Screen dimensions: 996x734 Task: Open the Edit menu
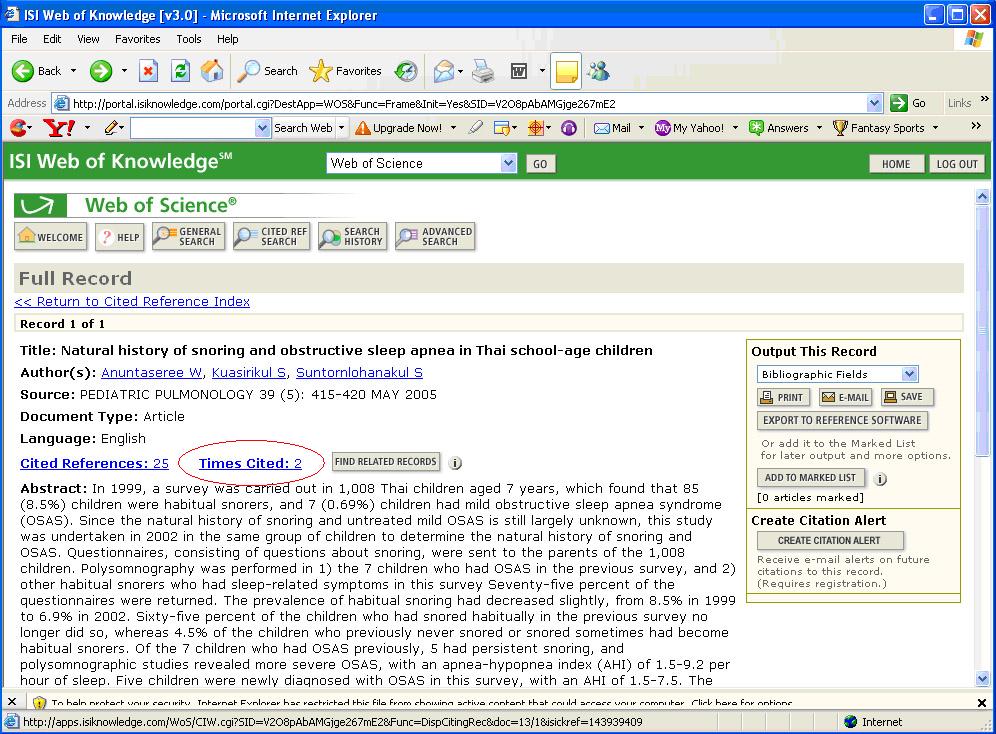(x=52, y=39)
